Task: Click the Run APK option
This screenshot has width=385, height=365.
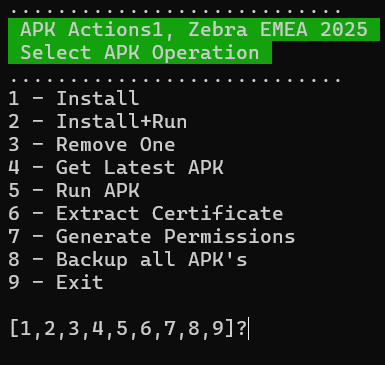Action: 74,191
